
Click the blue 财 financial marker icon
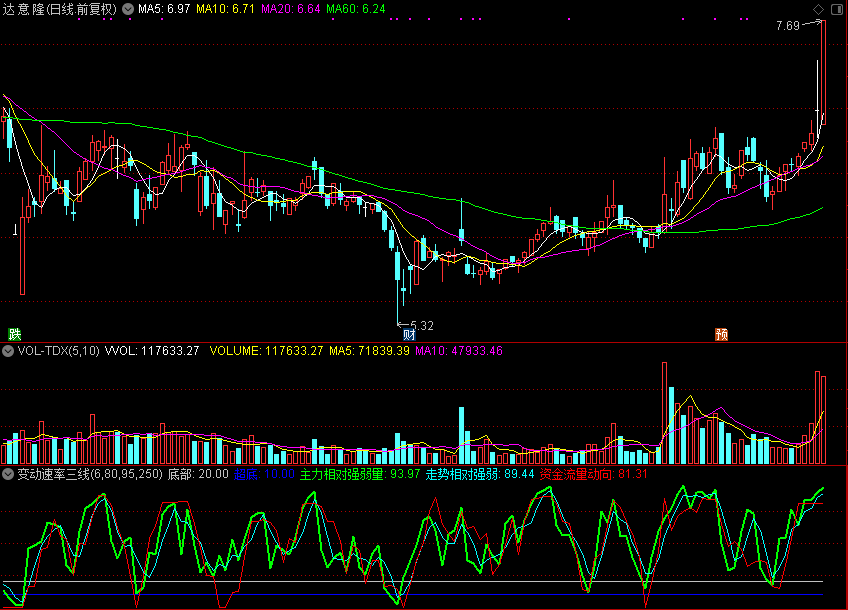(x=409, y=335)
